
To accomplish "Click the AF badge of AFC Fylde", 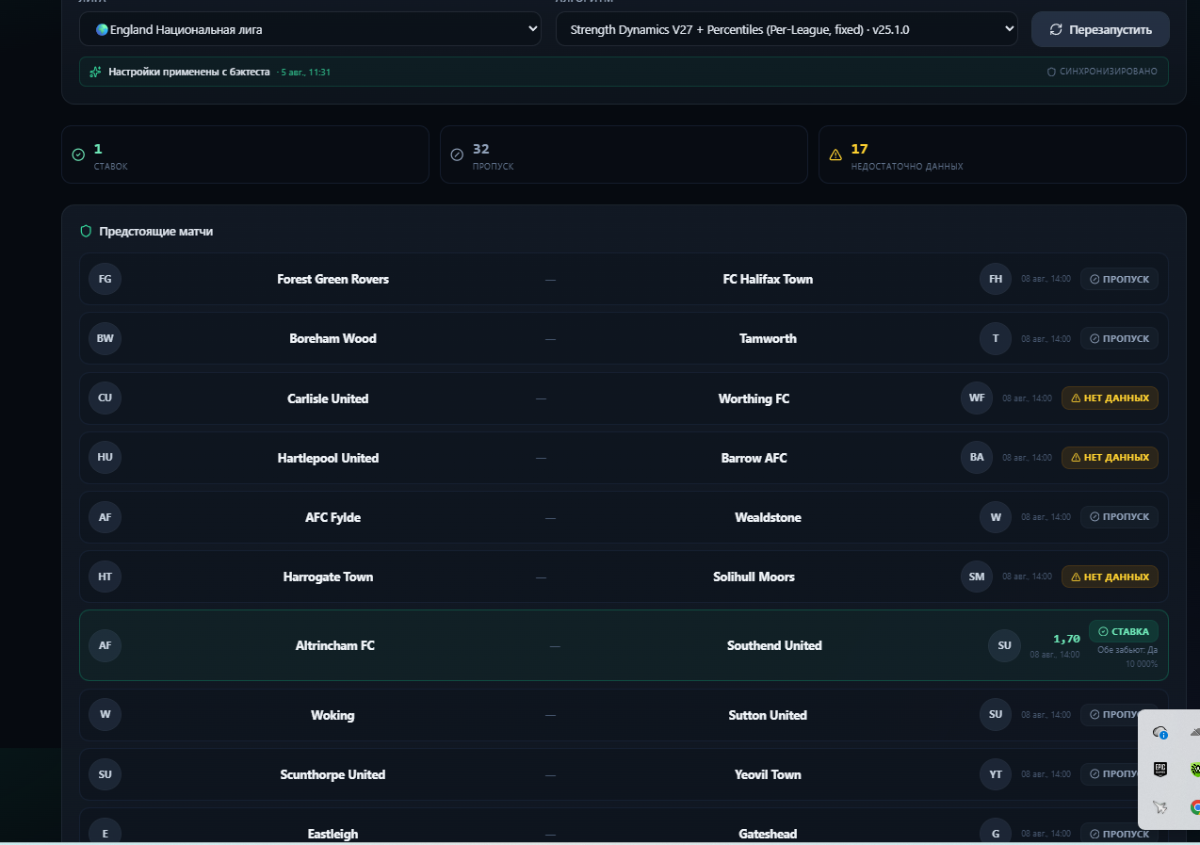I will [105, 517].
